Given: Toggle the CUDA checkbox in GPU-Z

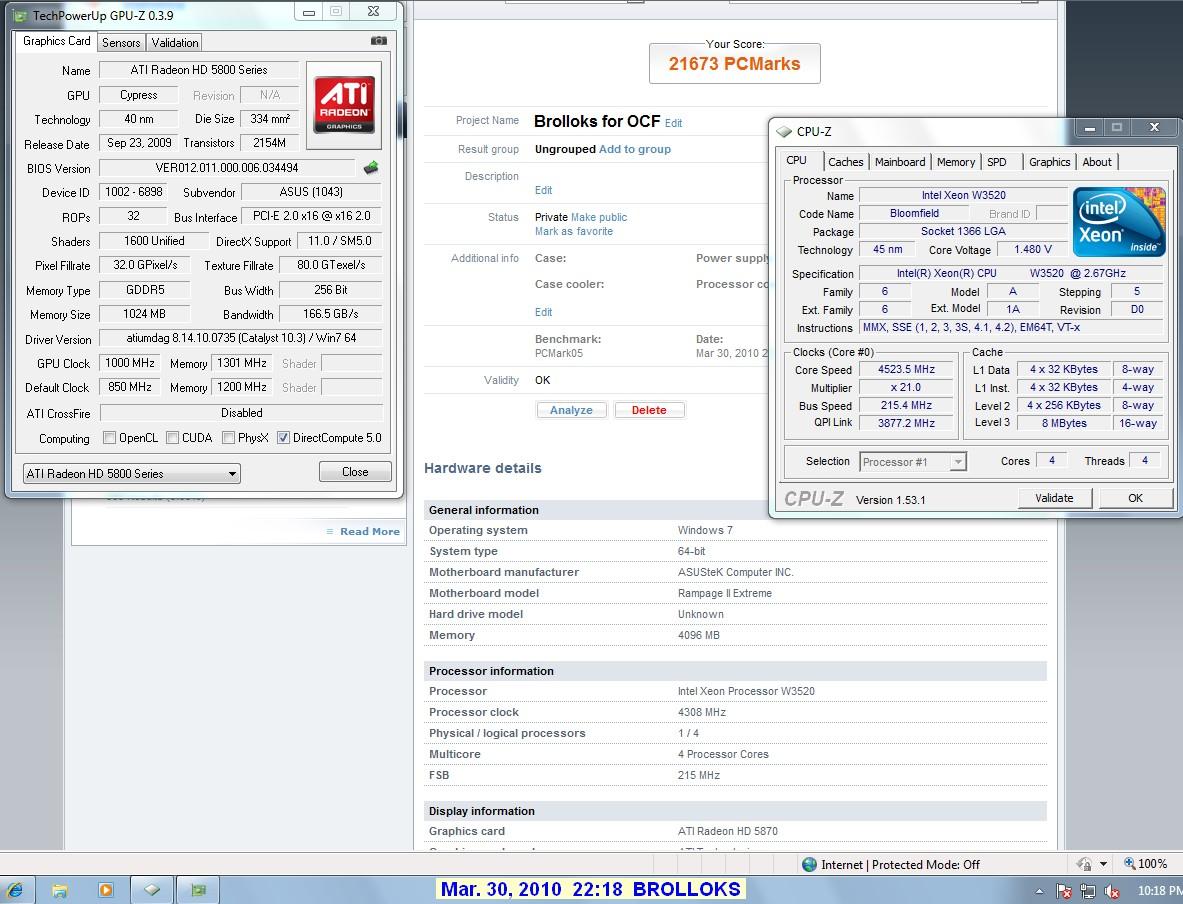Looking at the screenshot, I should 172,438.
